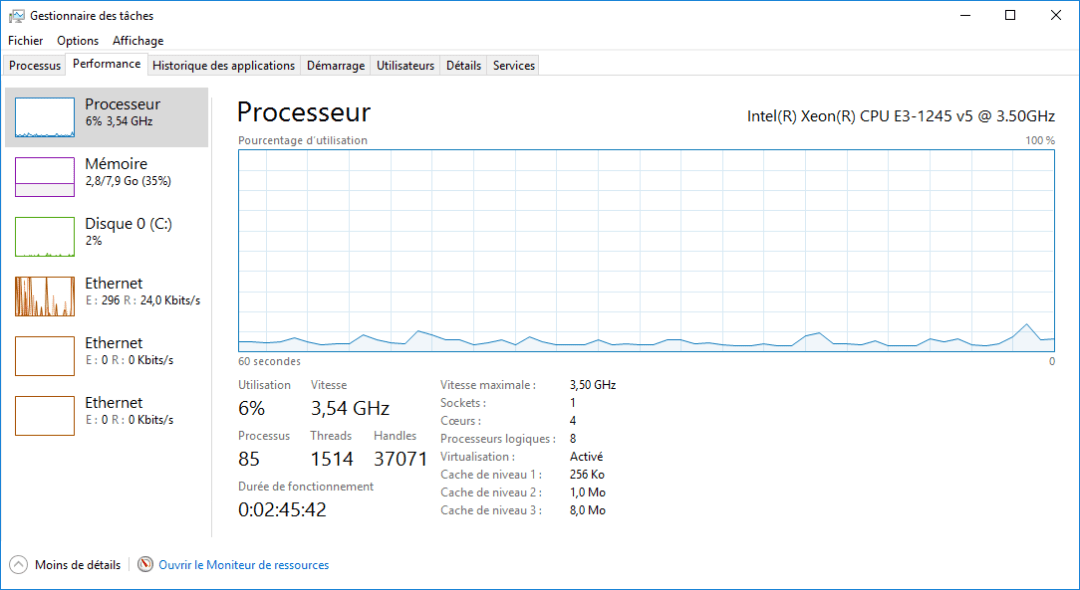Go to the Démarrage tab
The image size is (1080, 590).
(335, 66)
